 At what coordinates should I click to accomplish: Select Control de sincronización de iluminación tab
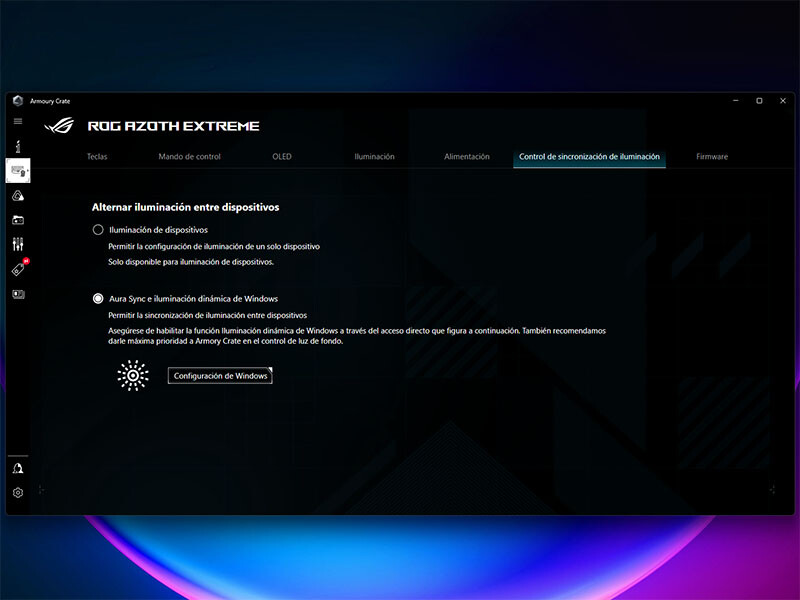pyautogui.click(x=589, y=157)
